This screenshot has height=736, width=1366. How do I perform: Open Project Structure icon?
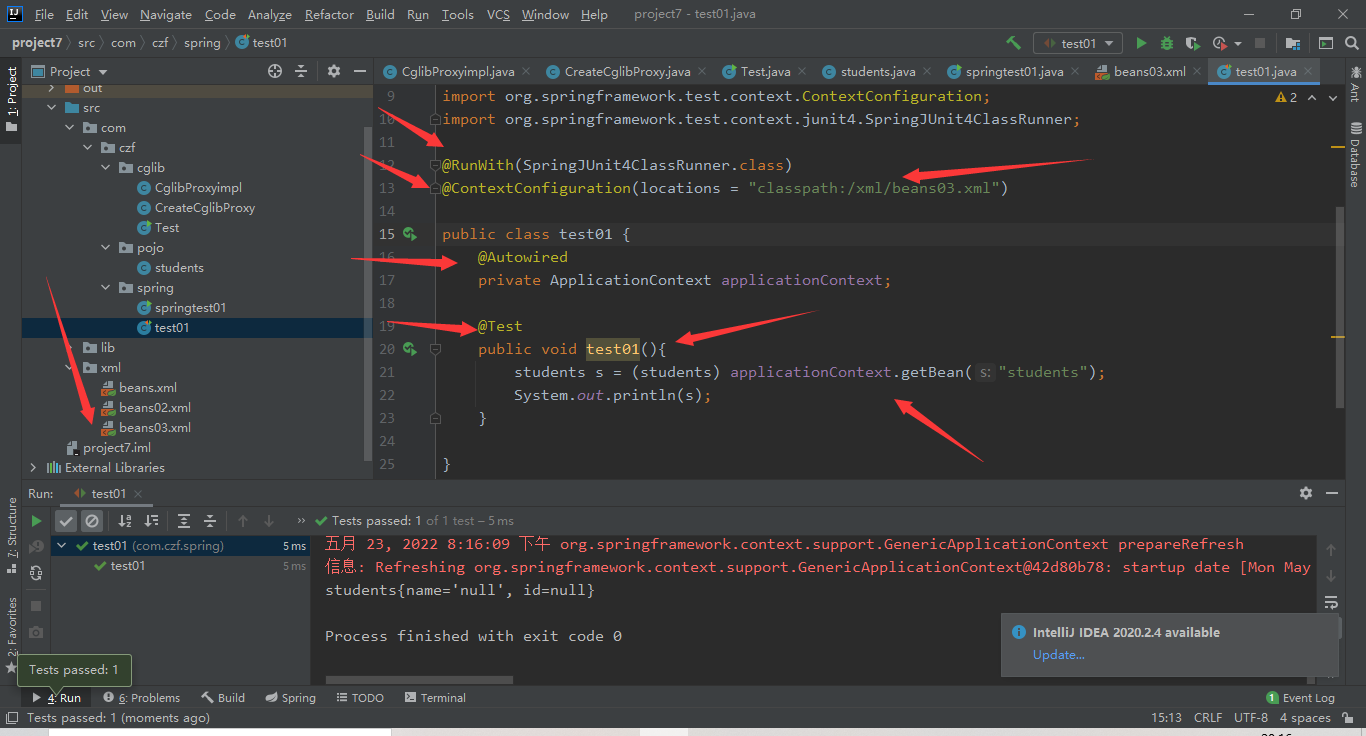[x=1293, y=43]
